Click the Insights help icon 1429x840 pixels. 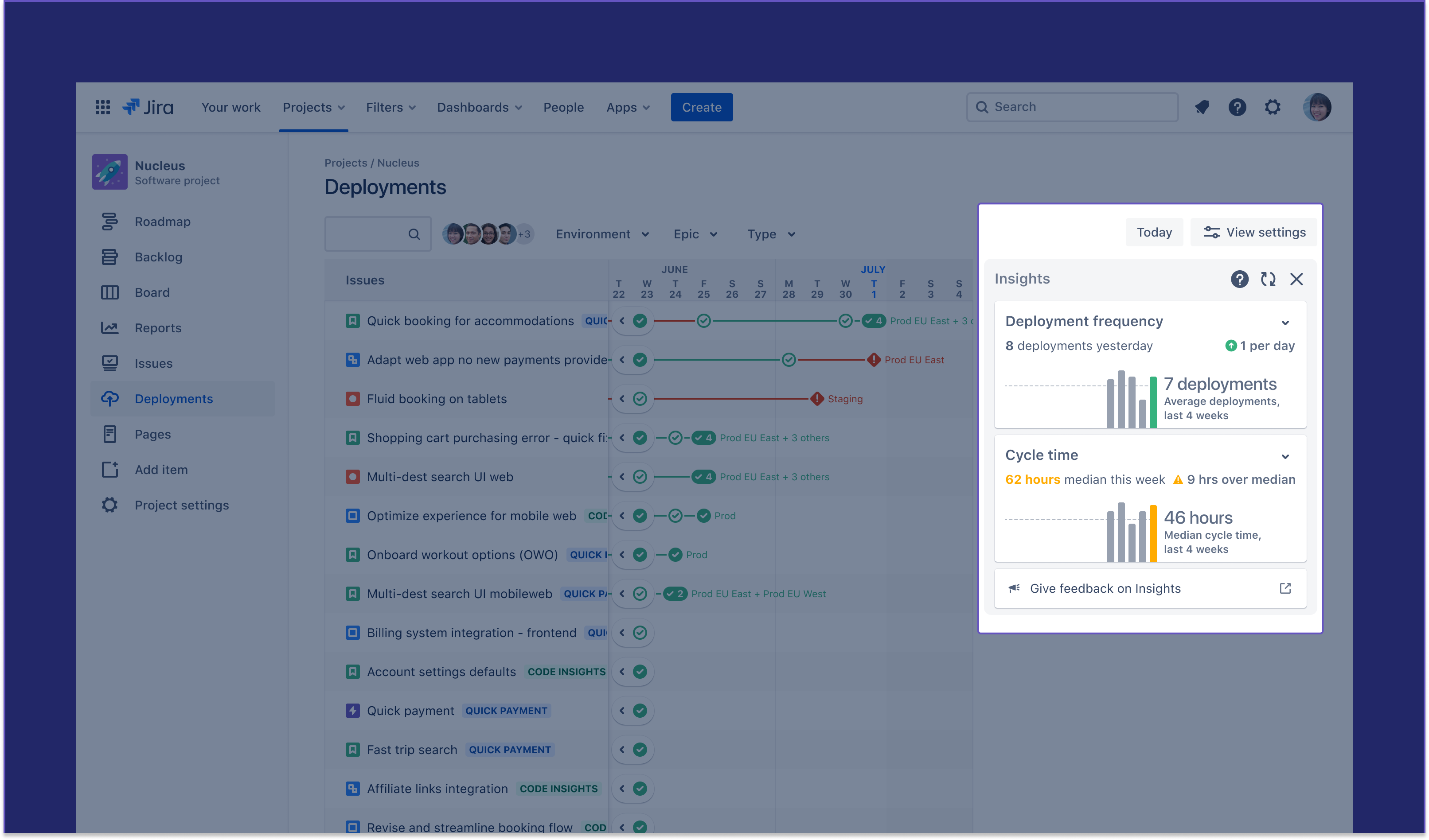(x=1240, y=279)
